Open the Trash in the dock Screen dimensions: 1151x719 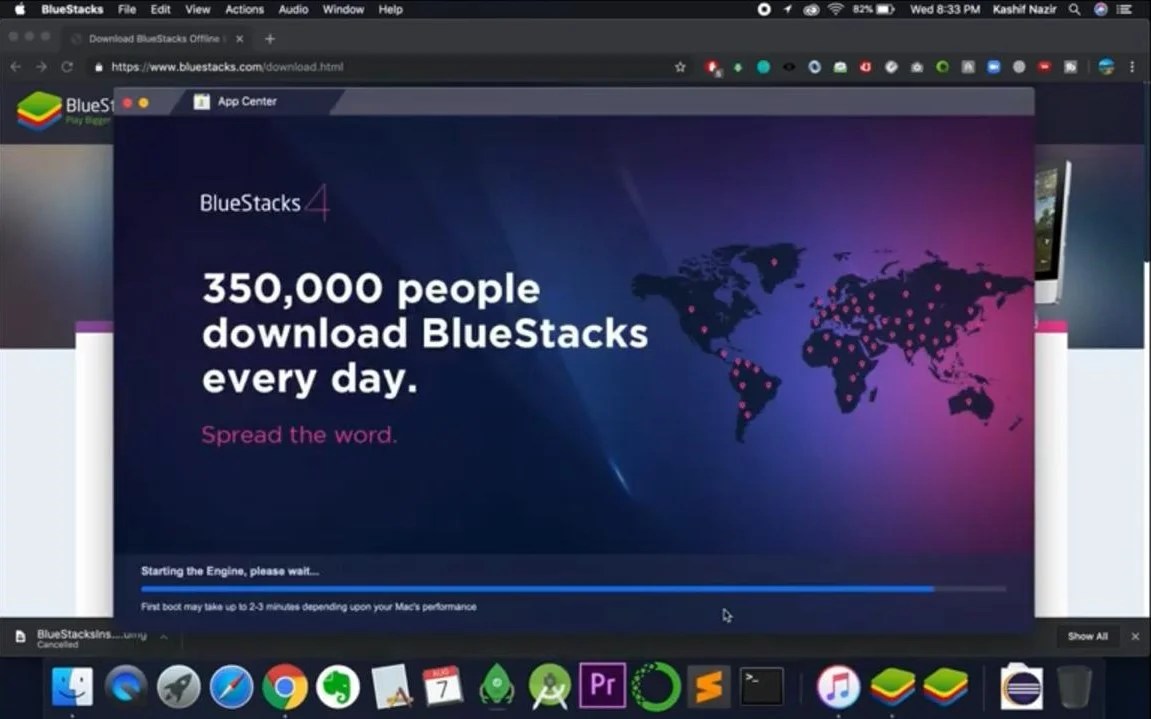coord(1075,686)
